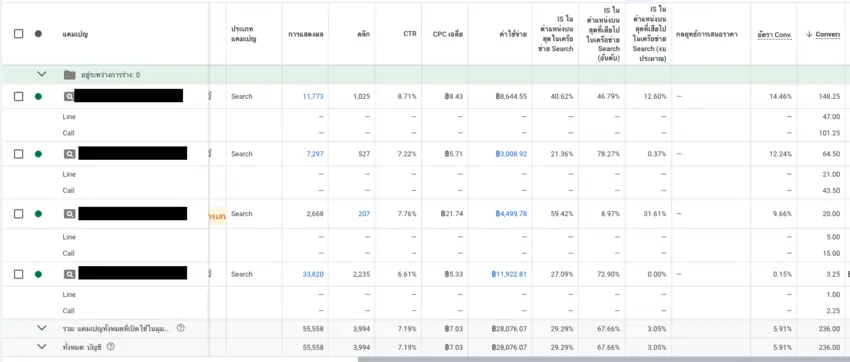Viewport: 850px width, 362px height.
Task: Sort by CPC เฉลี่ย column header
Action: pos(448,34)
